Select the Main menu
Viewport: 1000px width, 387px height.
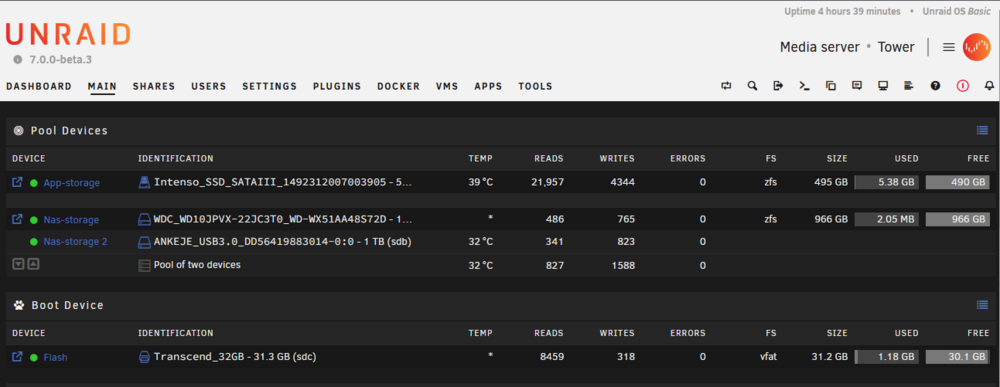(102, 86)
